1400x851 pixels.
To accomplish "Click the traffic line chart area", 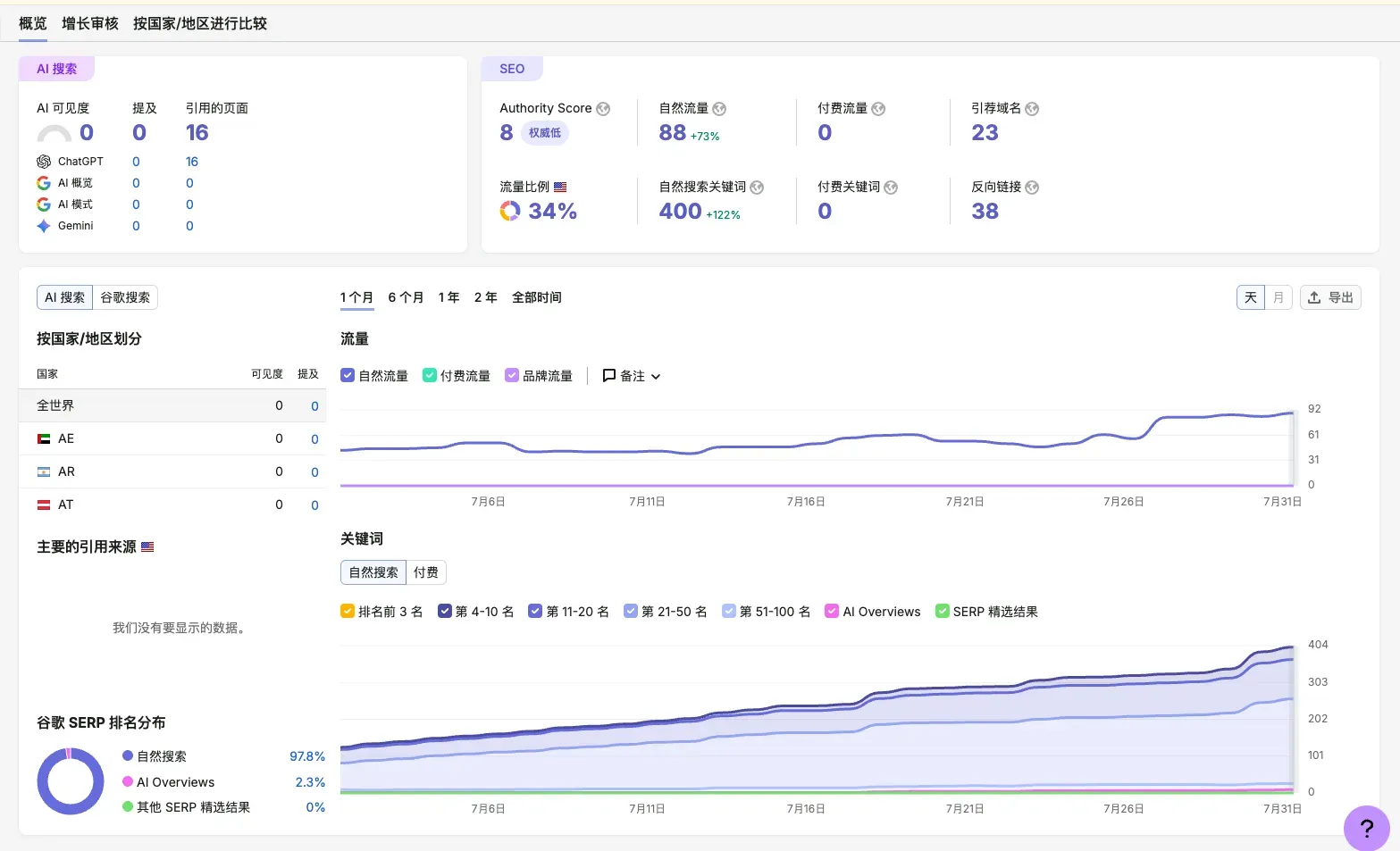I will [817, 446].
